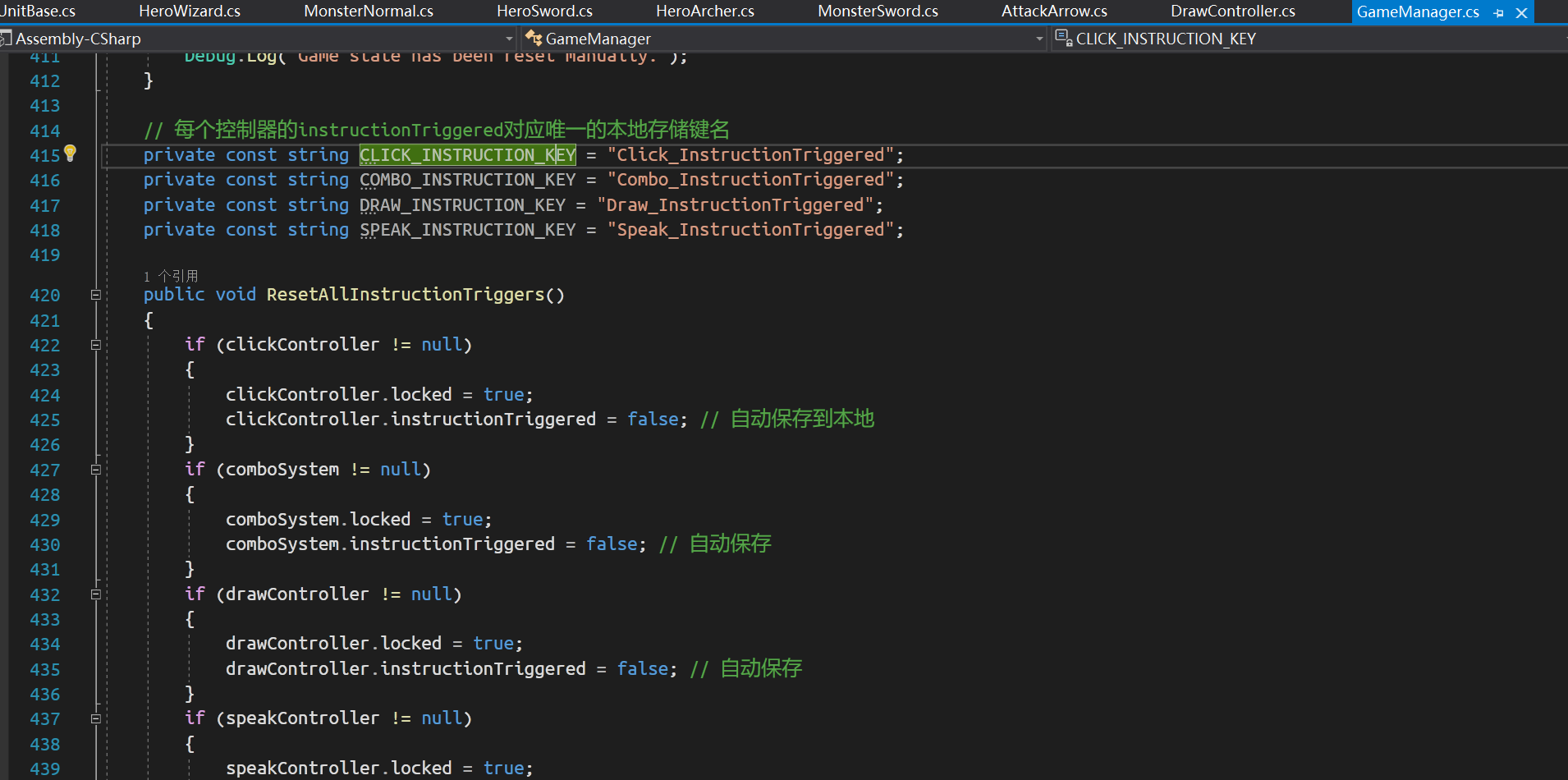The image size is (1568, 780).
Task: Click the SPEAK_INSTRUCTION_KEY constant name
Action: click(468, 230)
